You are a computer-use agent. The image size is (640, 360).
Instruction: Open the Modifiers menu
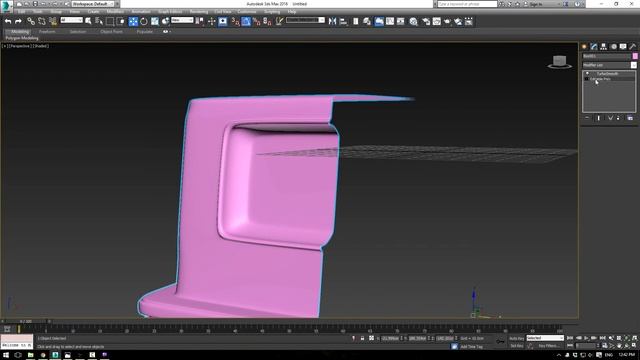(115, 12)
